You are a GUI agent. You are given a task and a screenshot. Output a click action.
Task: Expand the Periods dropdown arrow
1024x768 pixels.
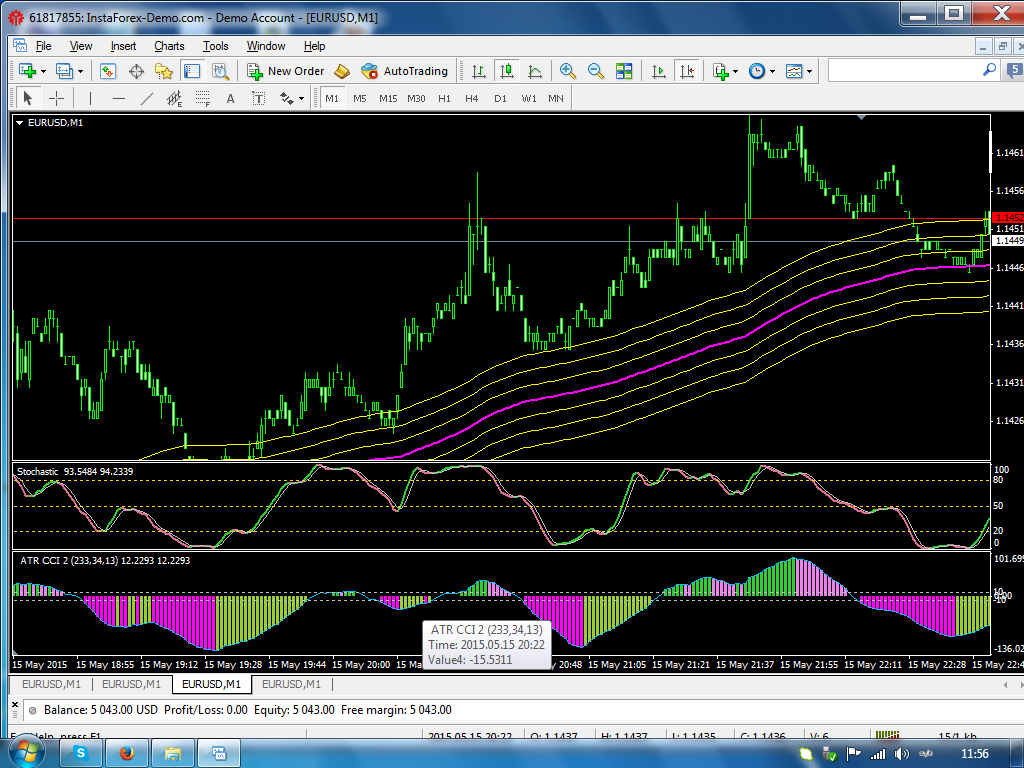coord(772,71)
